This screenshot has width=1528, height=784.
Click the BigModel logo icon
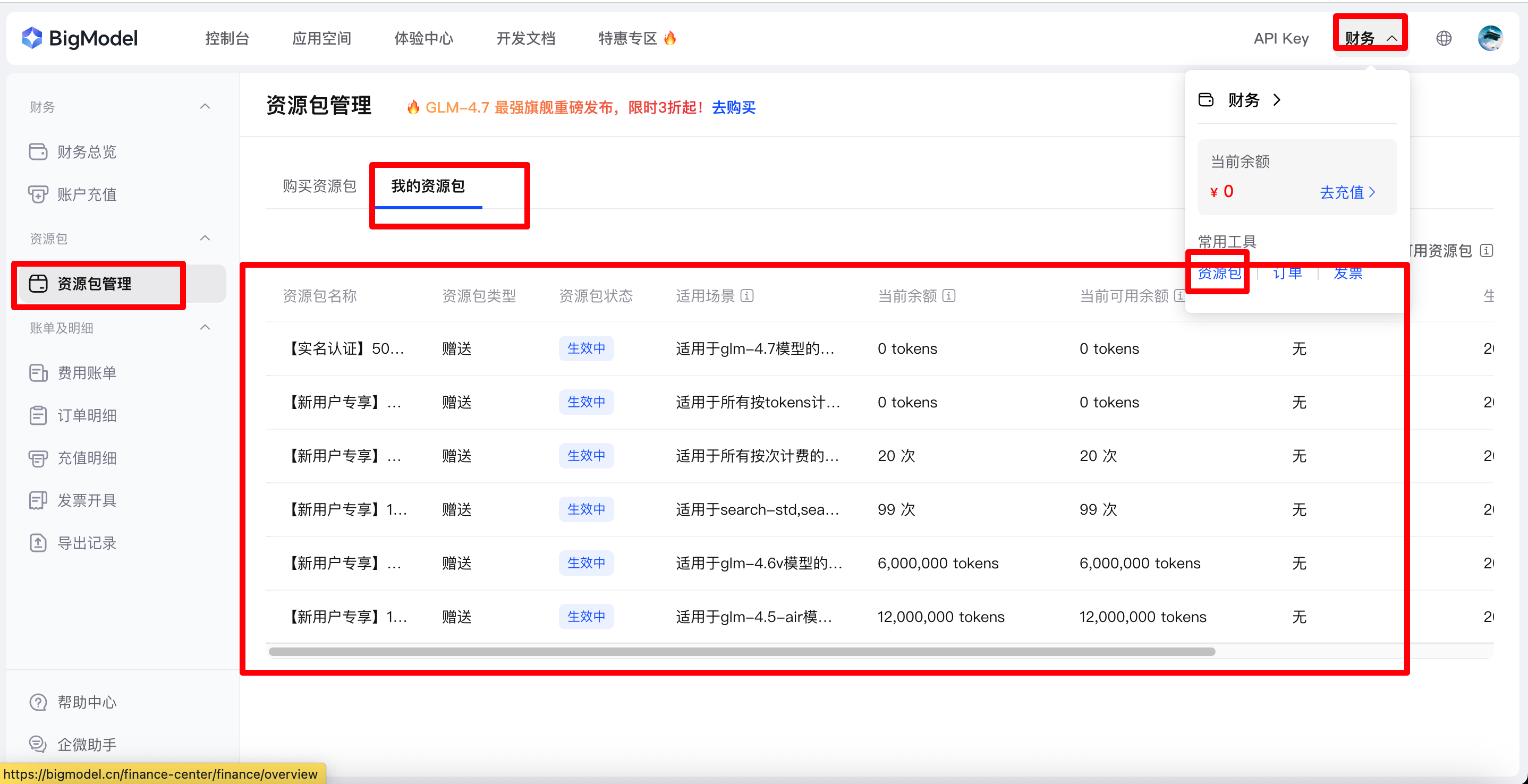pos(32,38)
